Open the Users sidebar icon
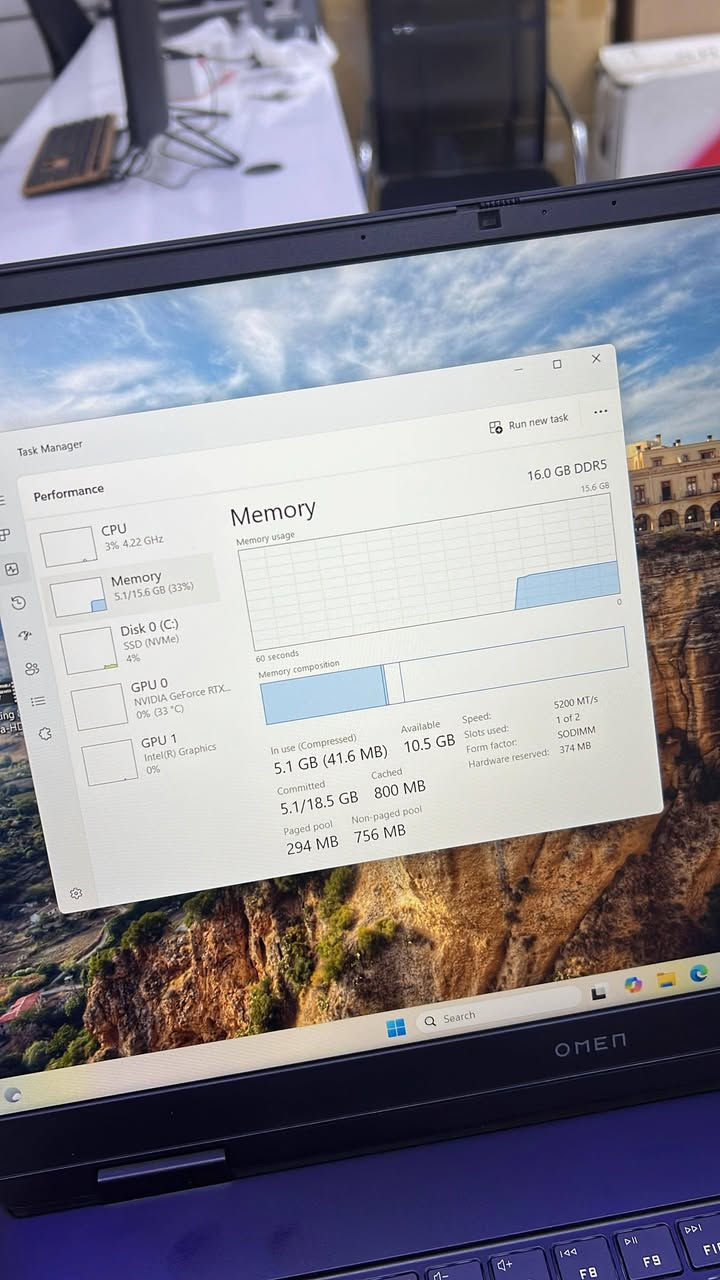 pos(32,668)
